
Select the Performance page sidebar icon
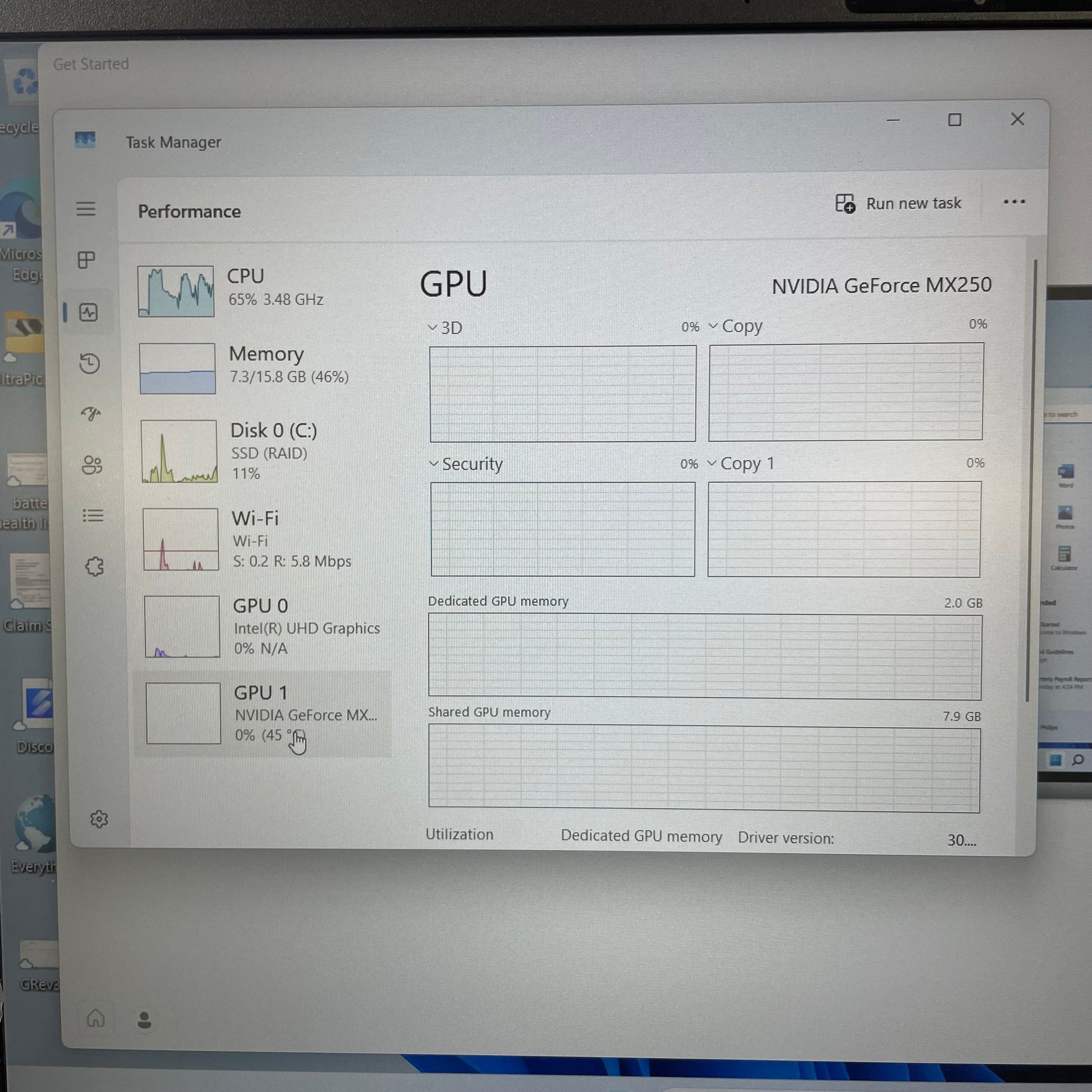[88, 313]
